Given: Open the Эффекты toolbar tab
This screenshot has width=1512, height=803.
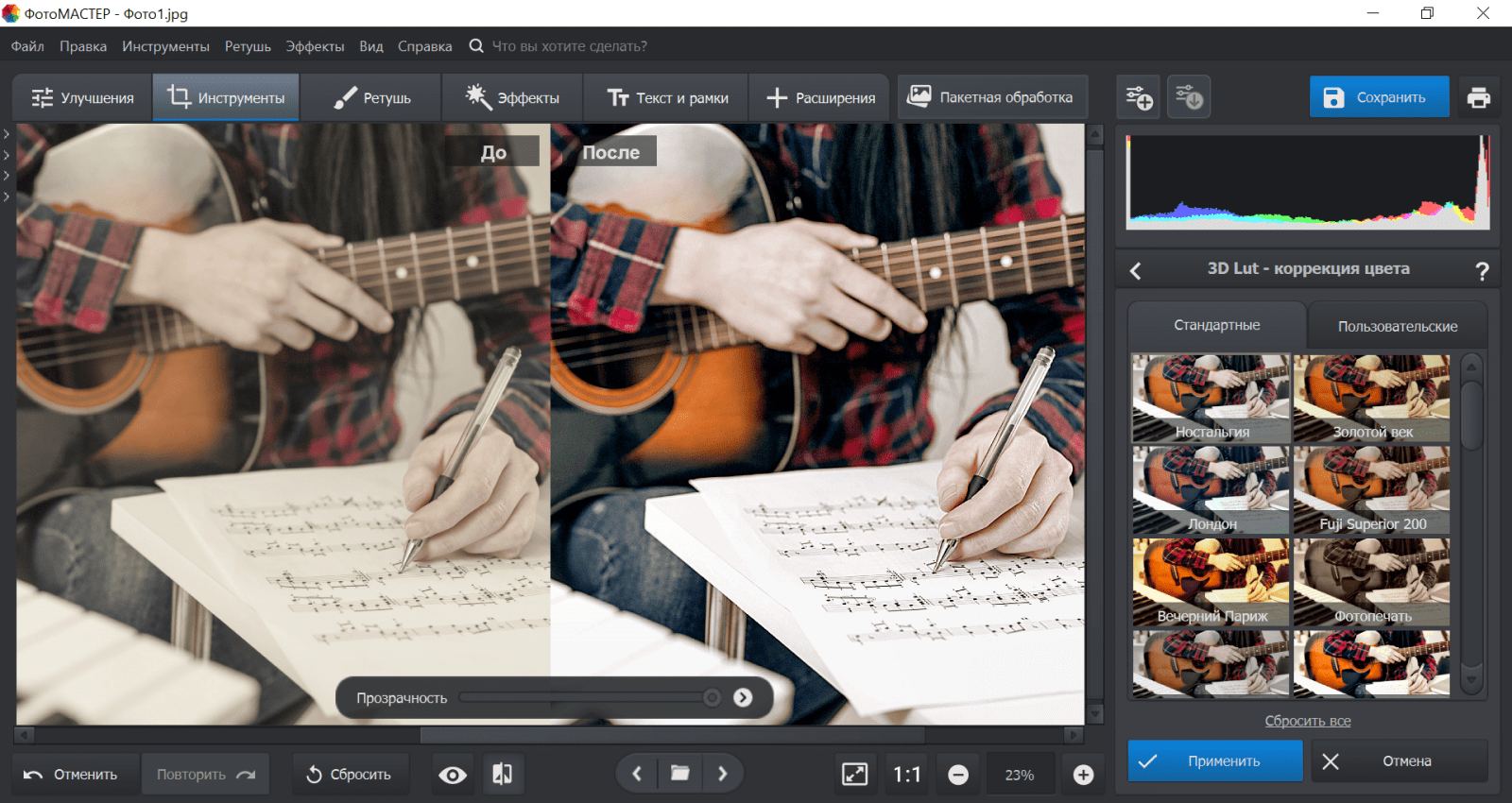Looking at the screenshot, I should click(x=513, y=97).
